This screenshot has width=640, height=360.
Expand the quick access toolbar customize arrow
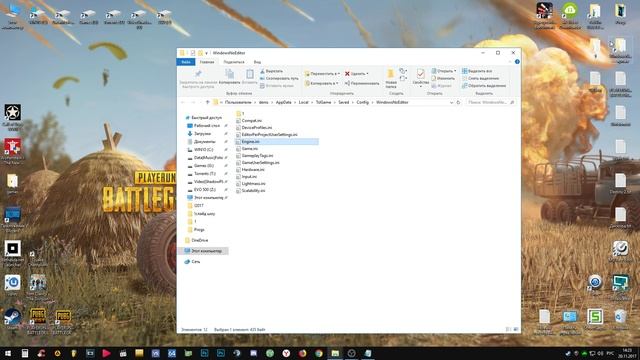(x=207, y=53)
